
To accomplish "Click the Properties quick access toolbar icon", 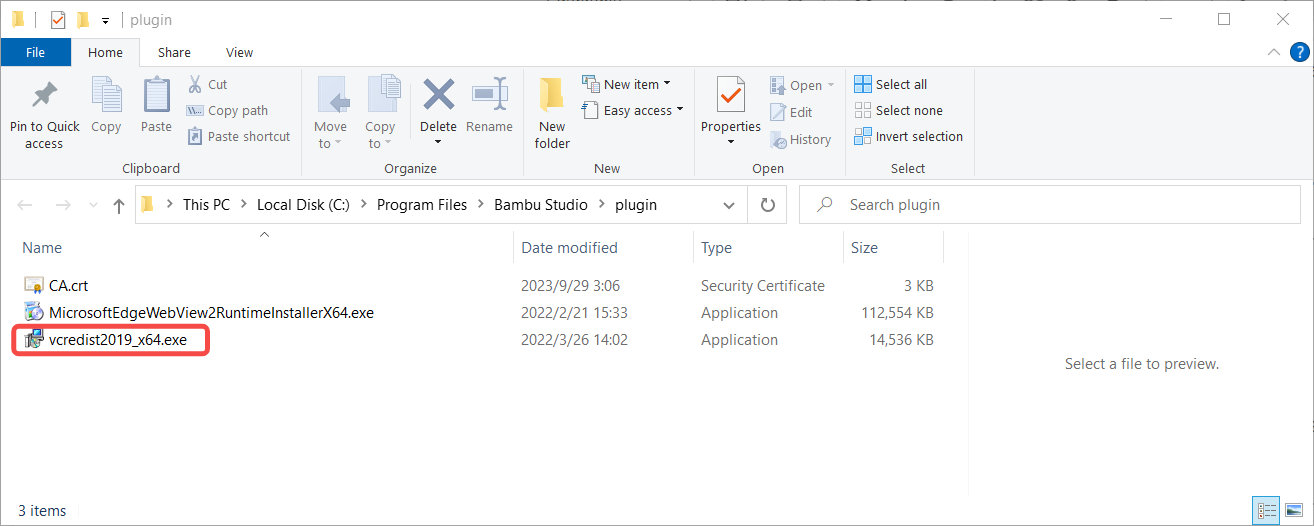I will [58, 19].
